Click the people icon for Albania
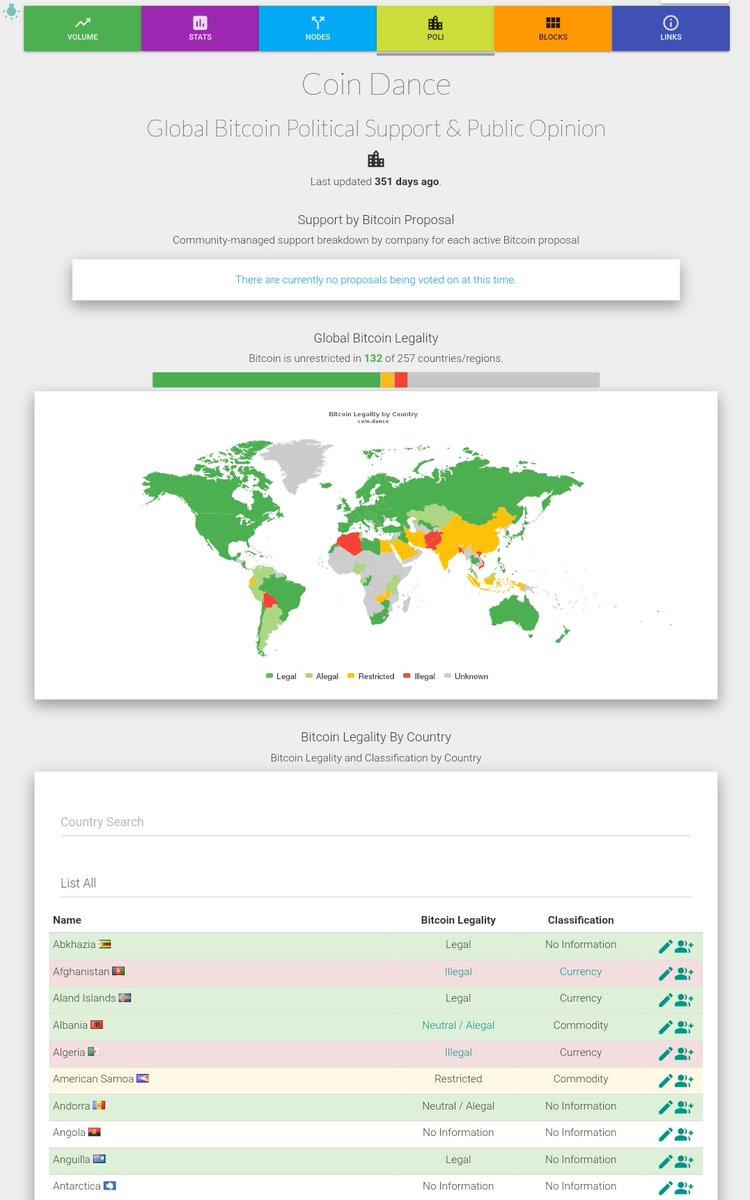Image resolution: width=750 pixels, height=1200 pixels. [x=684, y=1027]
